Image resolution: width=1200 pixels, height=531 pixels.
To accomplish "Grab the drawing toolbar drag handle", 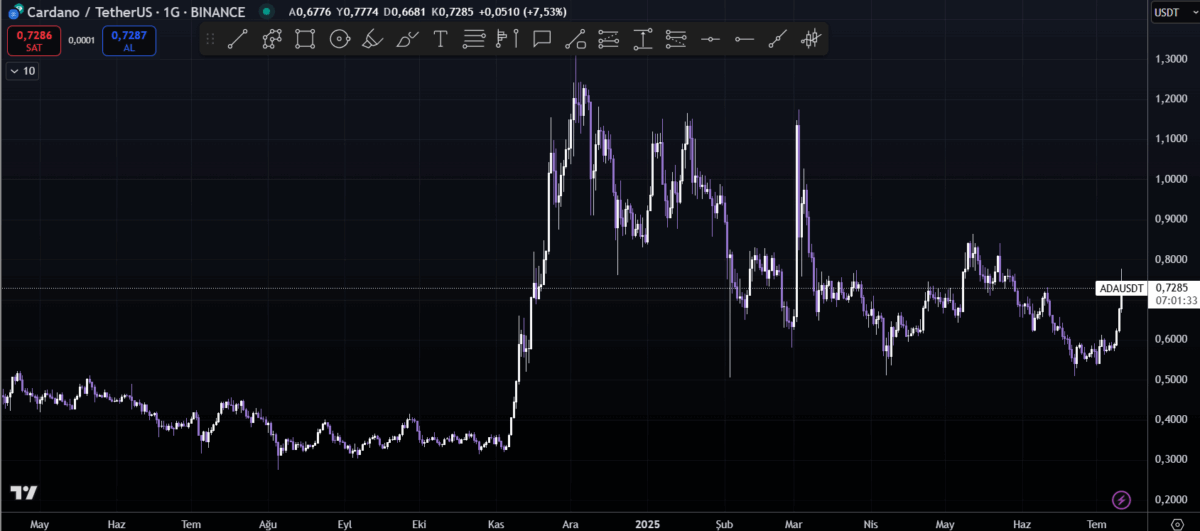I will click(210, 40).
